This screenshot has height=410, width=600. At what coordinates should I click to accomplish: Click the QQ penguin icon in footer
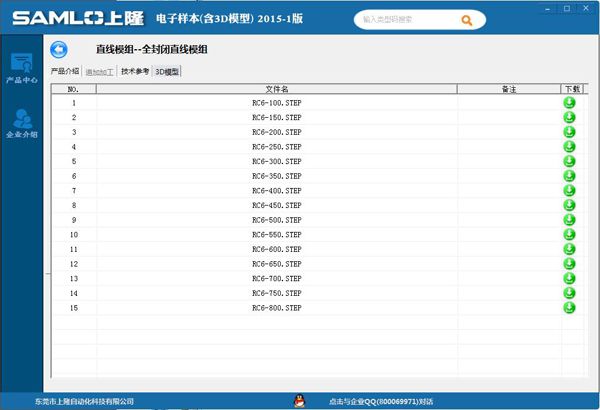[307, 400]
